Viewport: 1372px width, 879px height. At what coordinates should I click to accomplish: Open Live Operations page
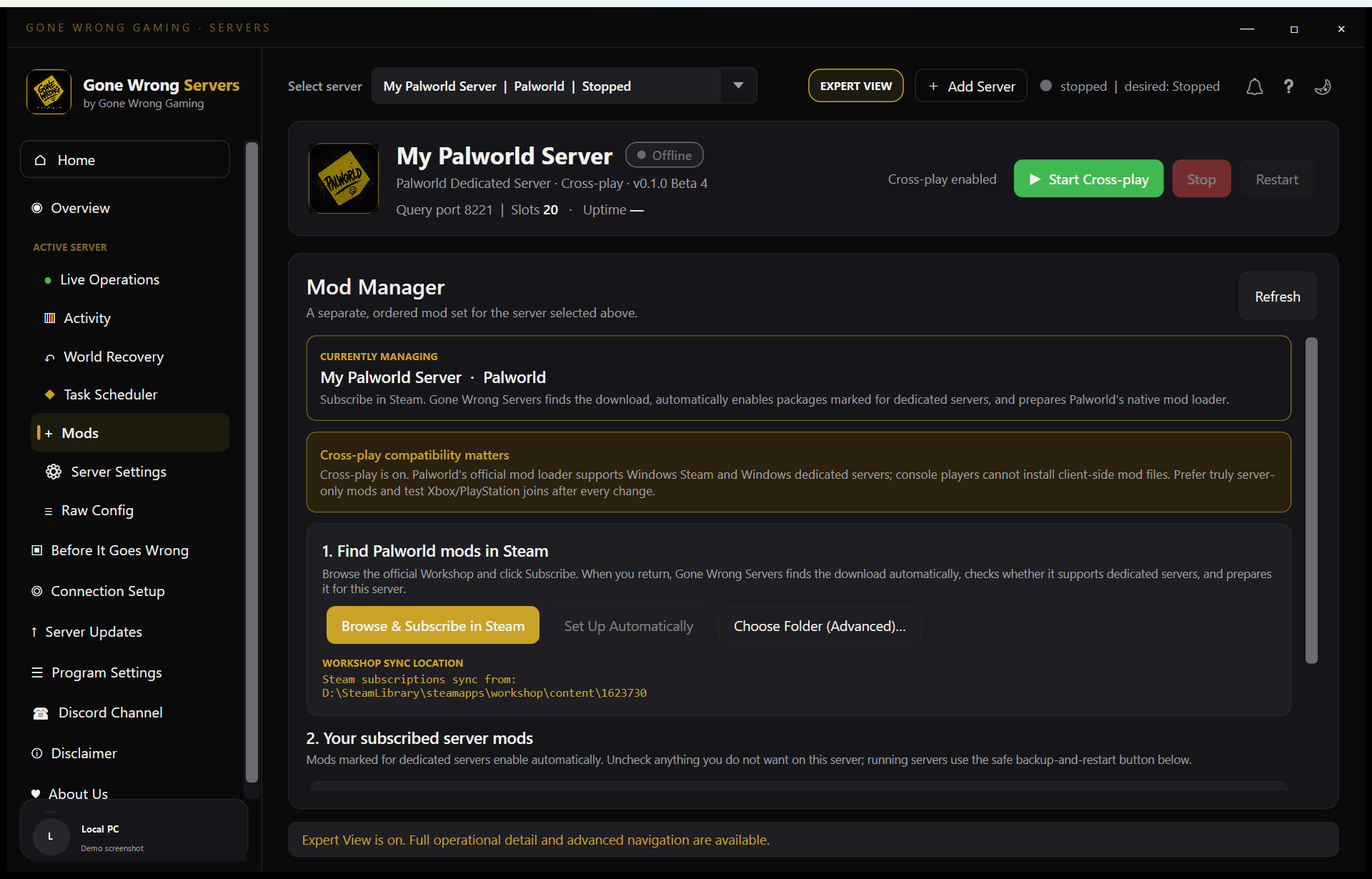click(130, 279)
